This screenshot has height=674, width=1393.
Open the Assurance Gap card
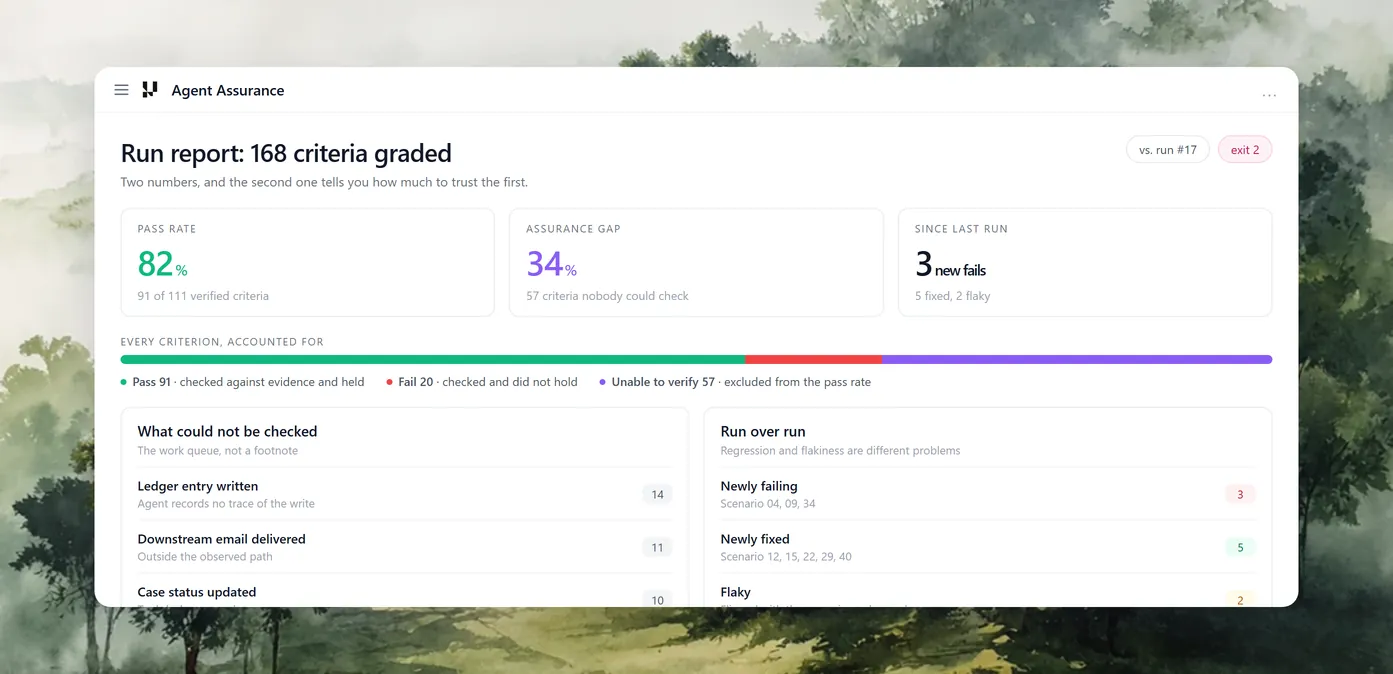coord(696,262)
